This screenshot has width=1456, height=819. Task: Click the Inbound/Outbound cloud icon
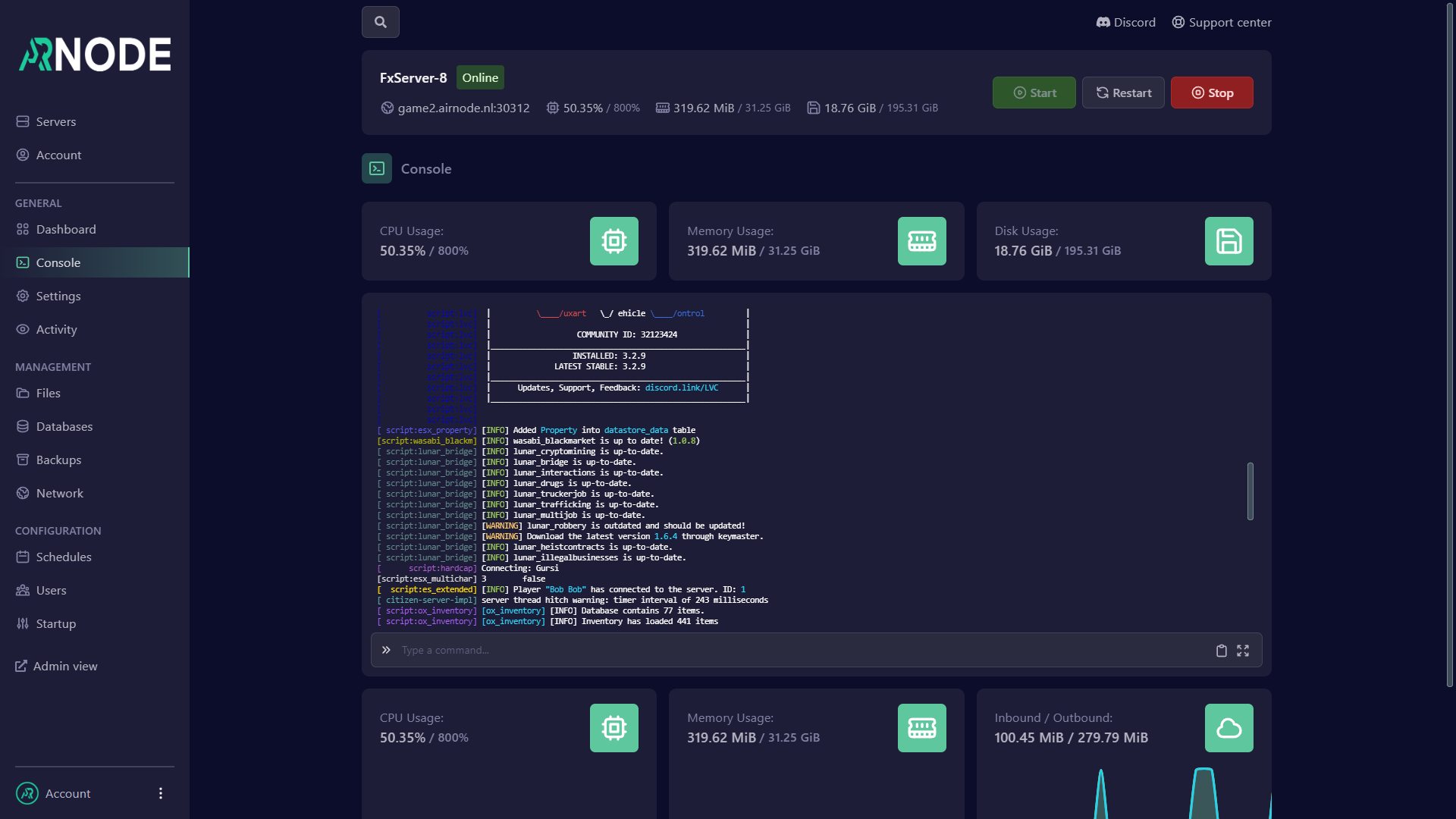click(x=1229, y=728)
